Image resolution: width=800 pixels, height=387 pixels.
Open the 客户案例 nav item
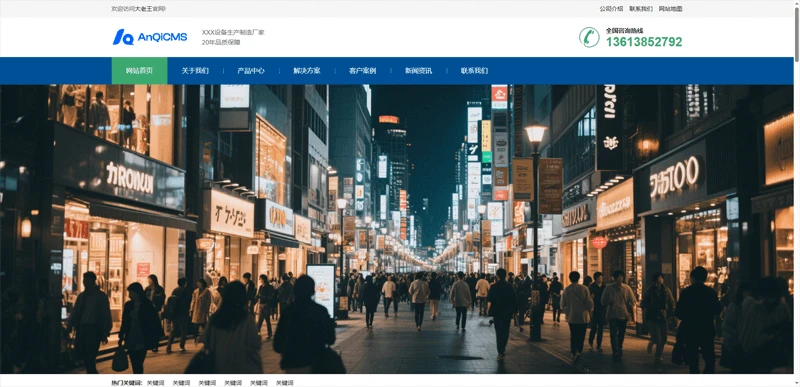tap(363, 71)
